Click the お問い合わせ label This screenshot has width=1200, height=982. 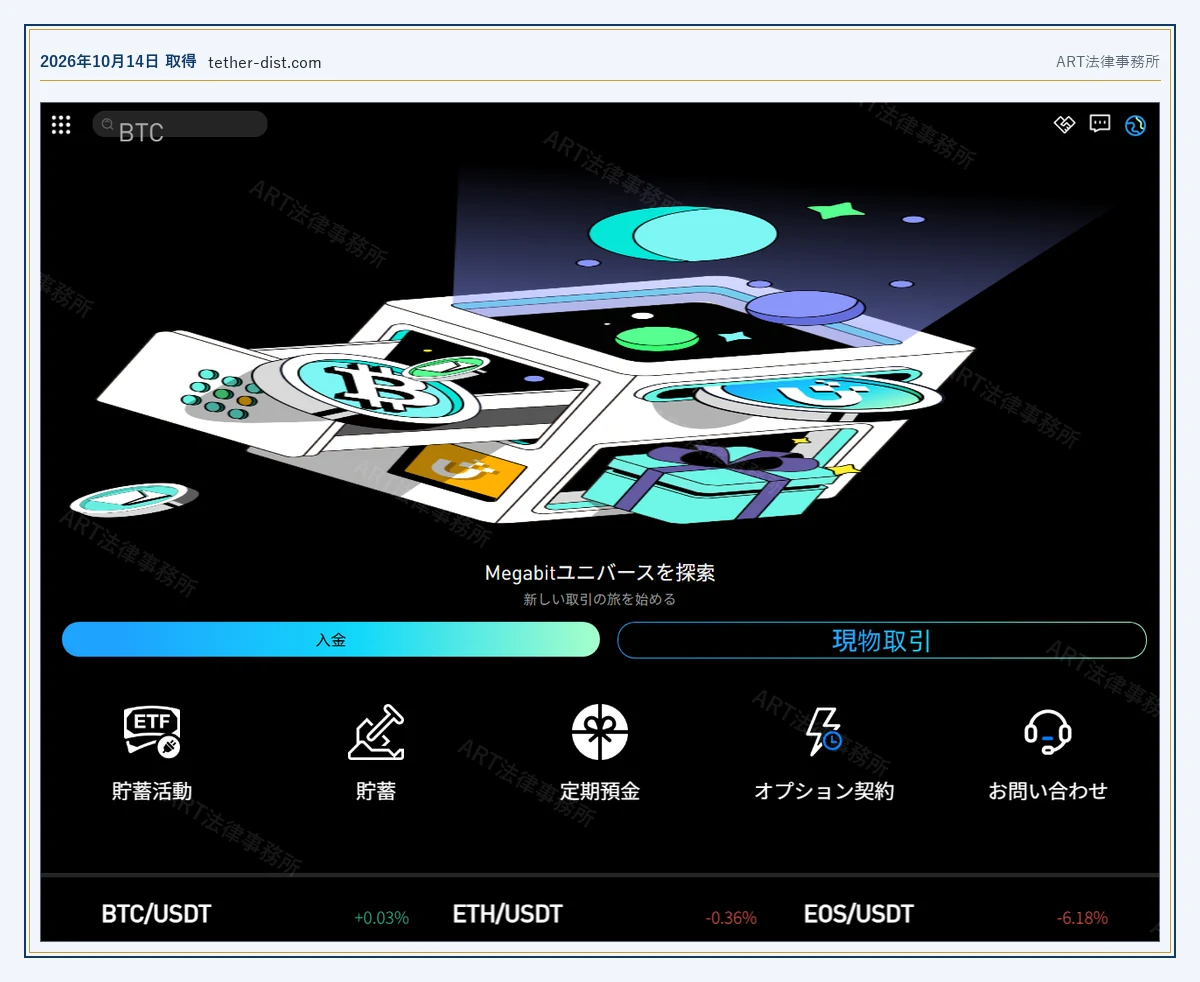pyautogui.click(x=1048, y=791)
